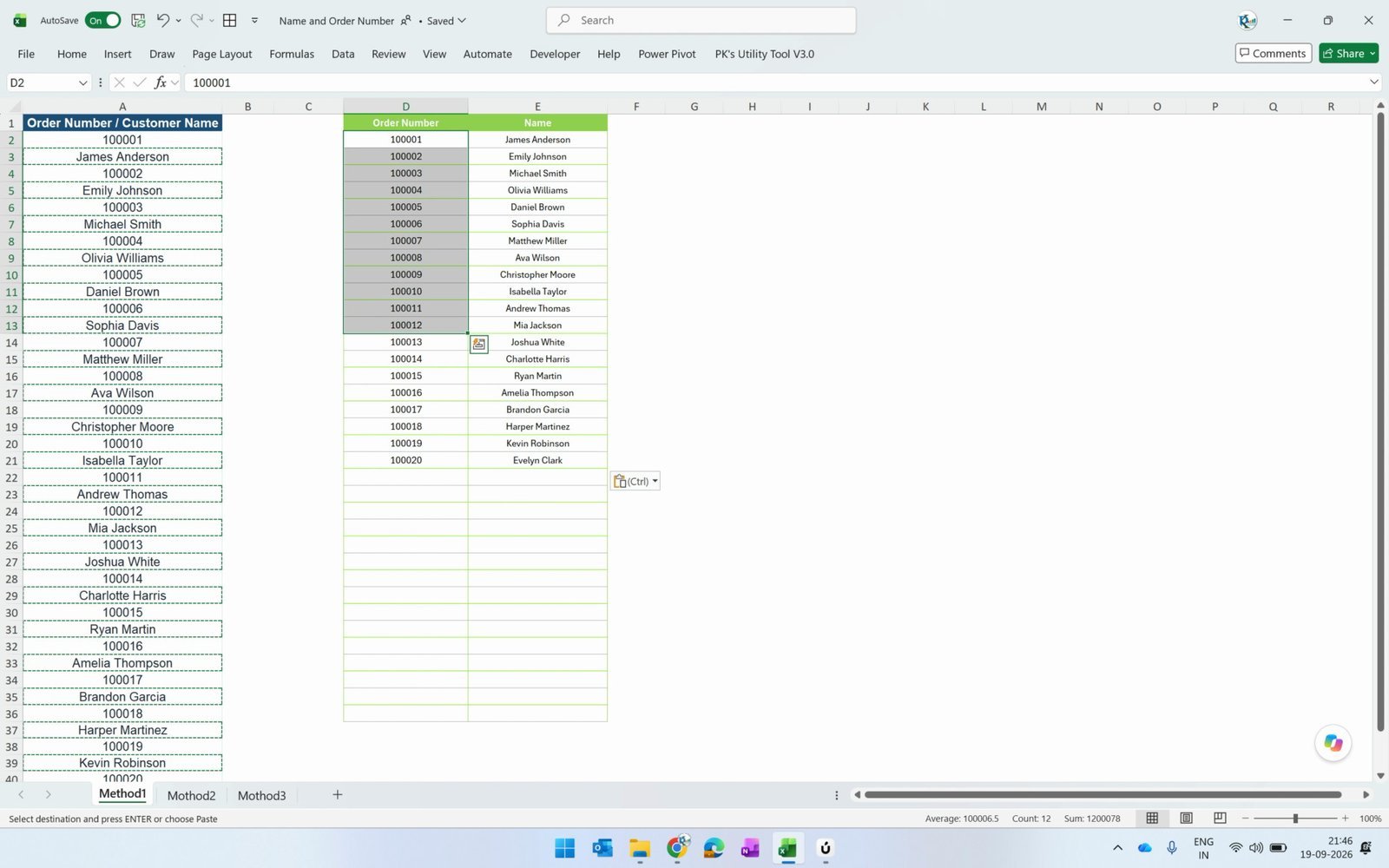1389x868 pixels.
Task: Click the horizontal scrollbar
Action: [1103, 794]
